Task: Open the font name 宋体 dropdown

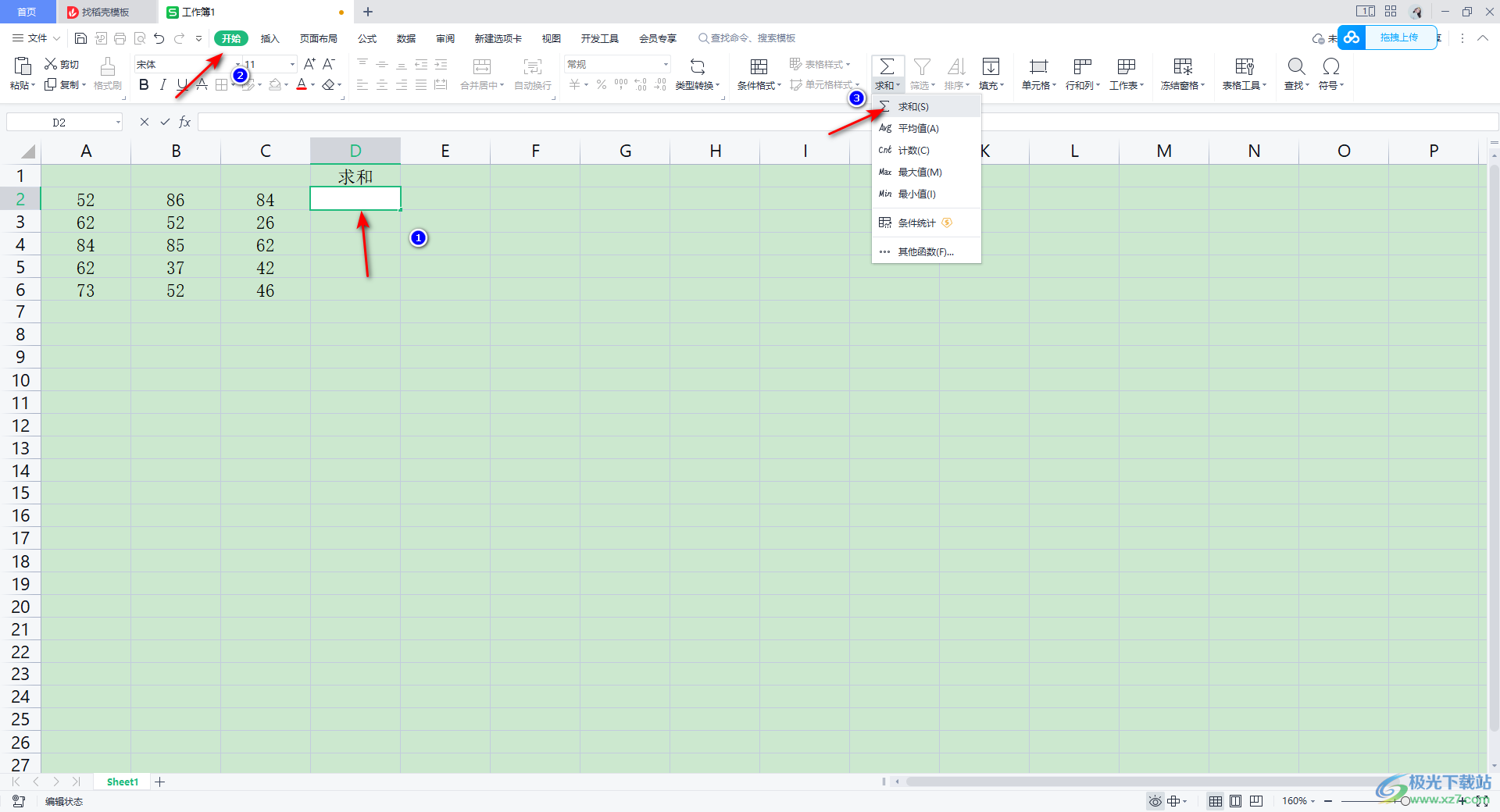Action: [237, 64]
